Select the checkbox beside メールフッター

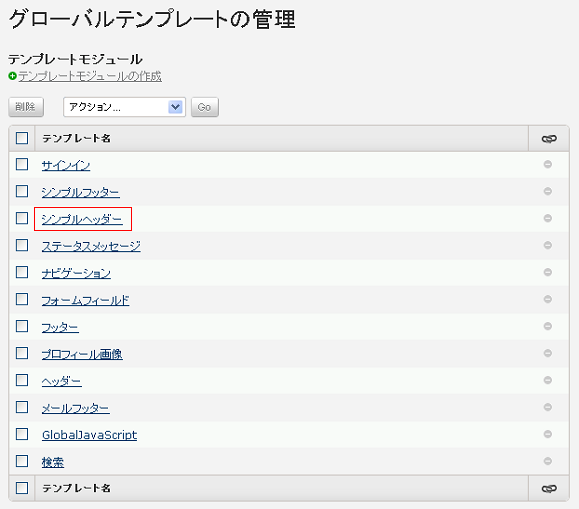(x=22, y=407)
